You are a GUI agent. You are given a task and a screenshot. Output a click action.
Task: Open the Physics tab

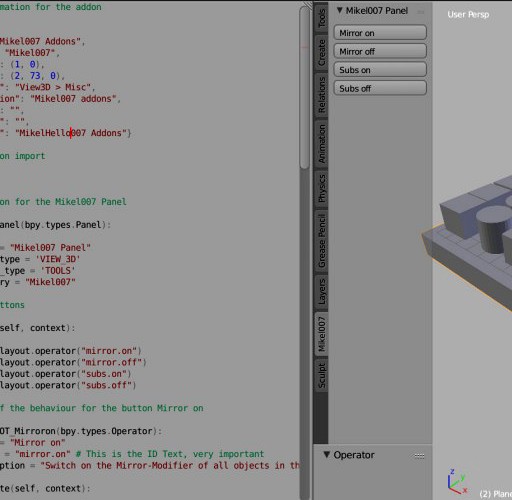321,188
